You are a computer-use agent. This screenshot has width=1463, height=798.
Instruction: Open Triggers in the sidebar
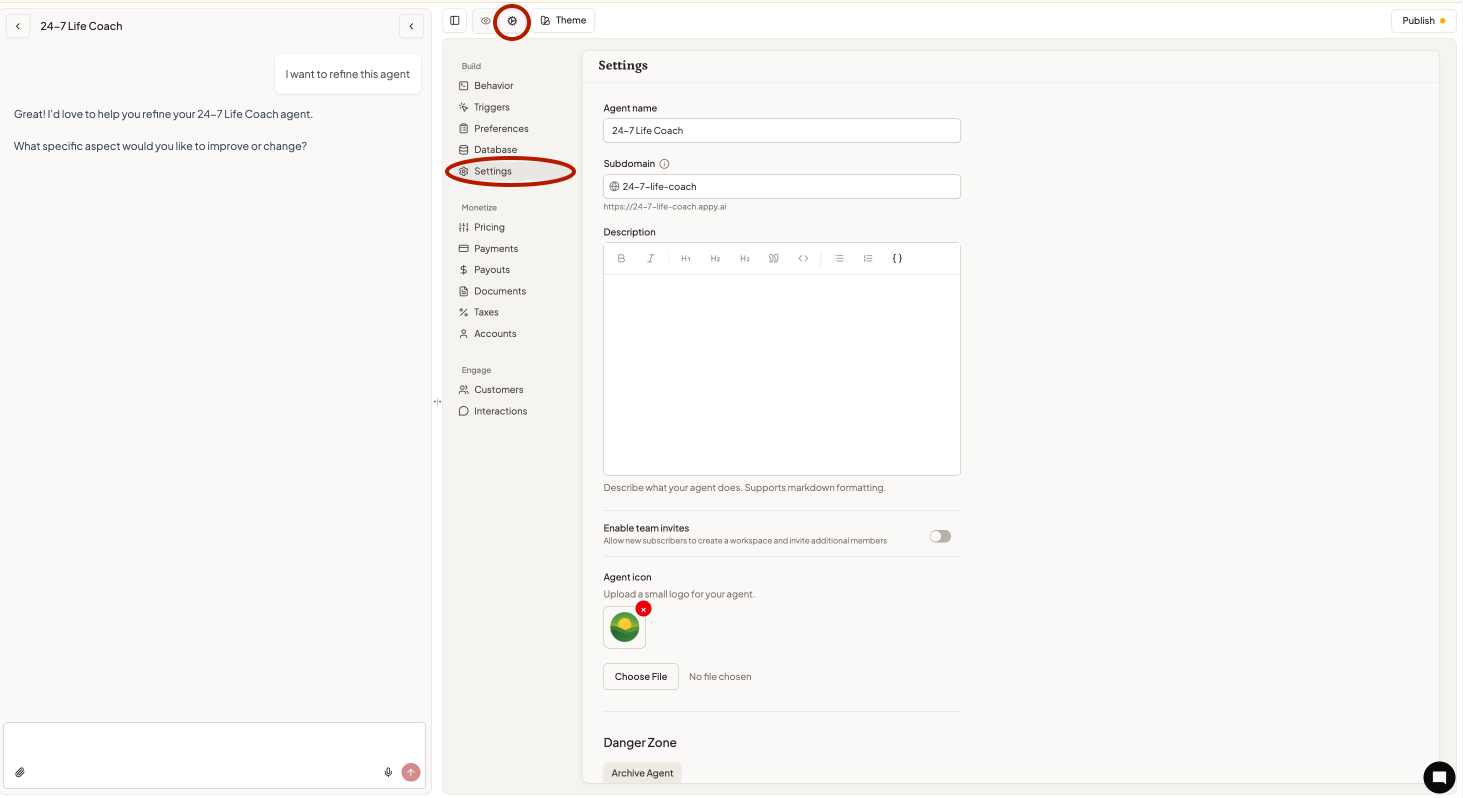[x=491, y=107]
